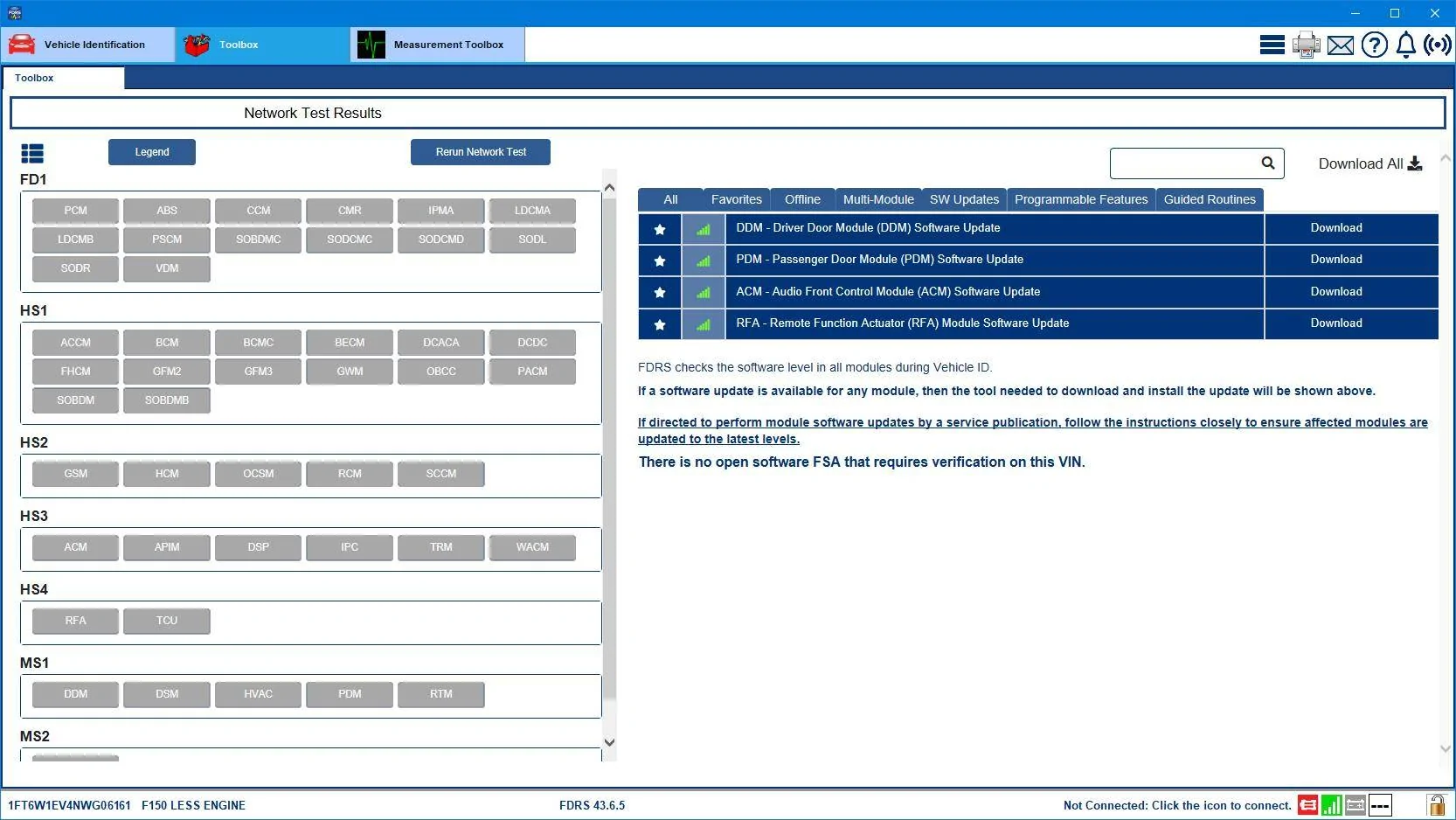This screenshot has width=1456, height=820.
Task: Download the ACM software update
Action: 1335,292
